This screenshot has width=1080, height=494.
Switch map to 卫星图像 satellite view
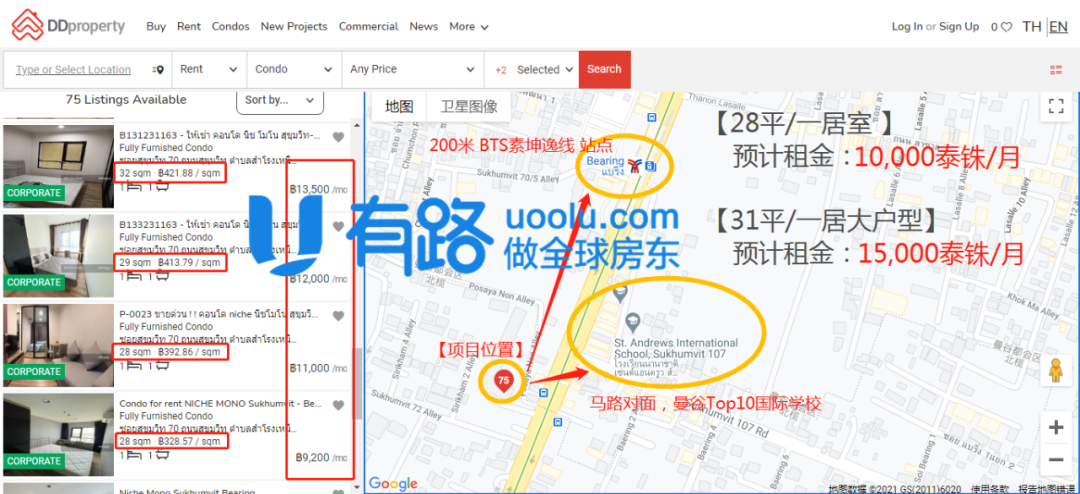click(x=469, y=107)
